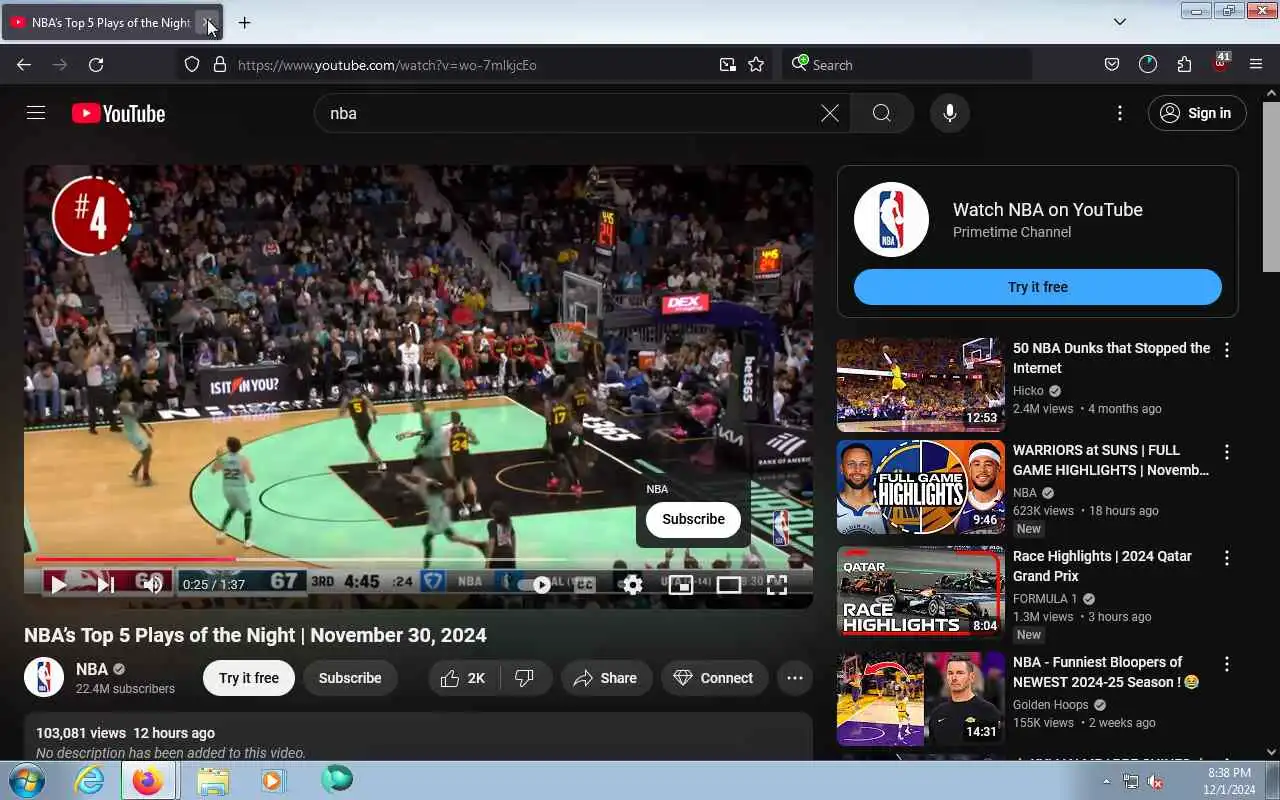Screen dimensions: 1280x800
Task: Open 'WARRIORS at SUNS' full game highlights thumbnail
Action: (920, 487)
